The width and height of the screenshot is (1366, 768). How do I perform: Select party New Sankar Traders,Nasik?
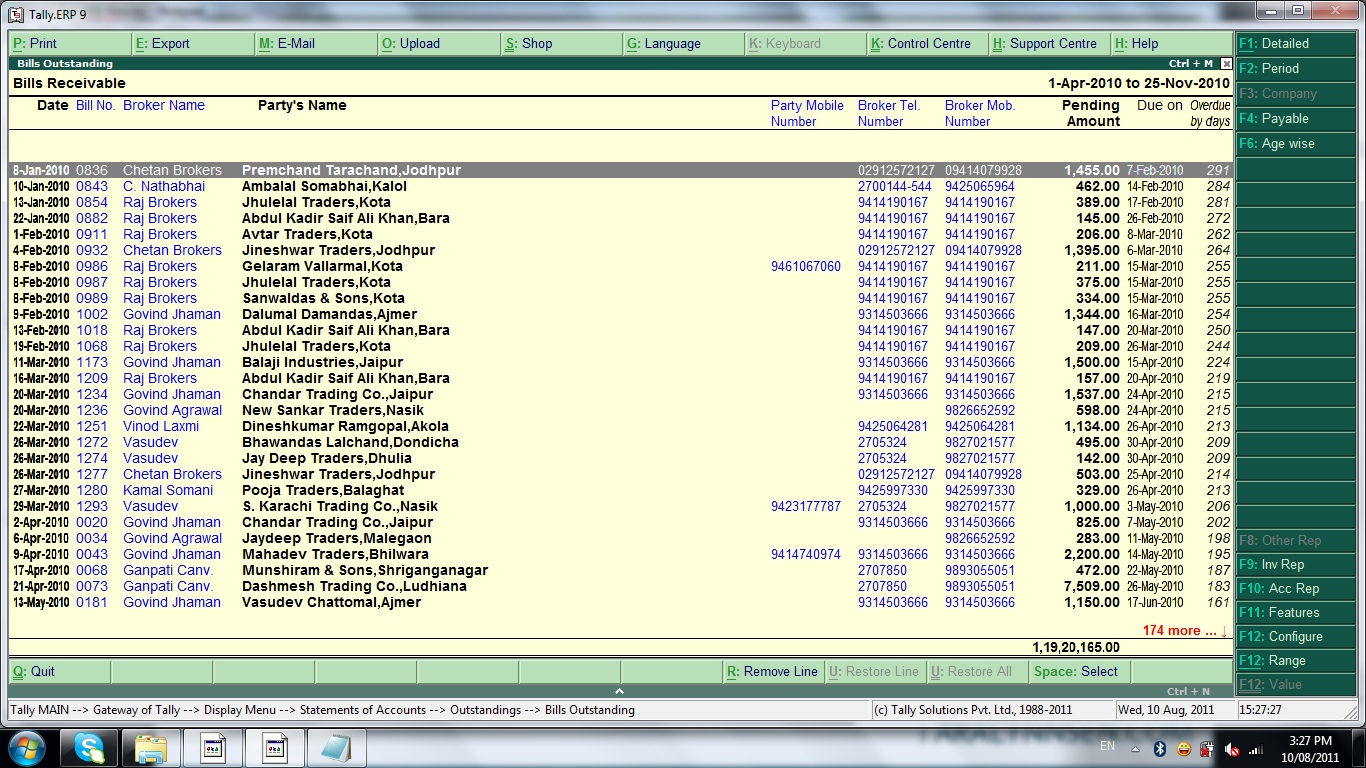pos(333,410)
